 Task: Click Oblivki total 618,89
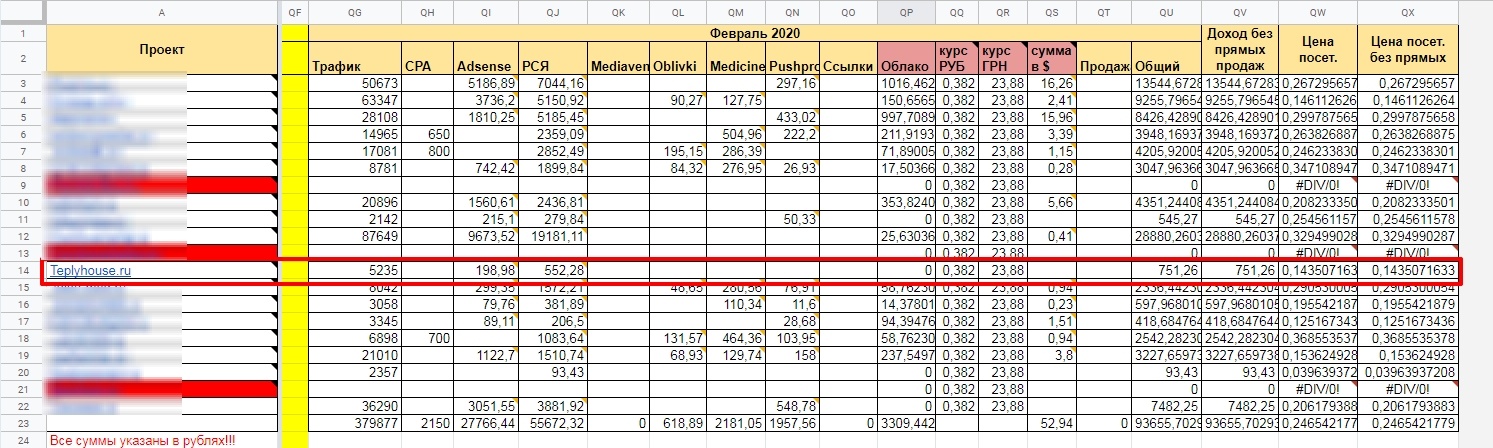[678, 423]
